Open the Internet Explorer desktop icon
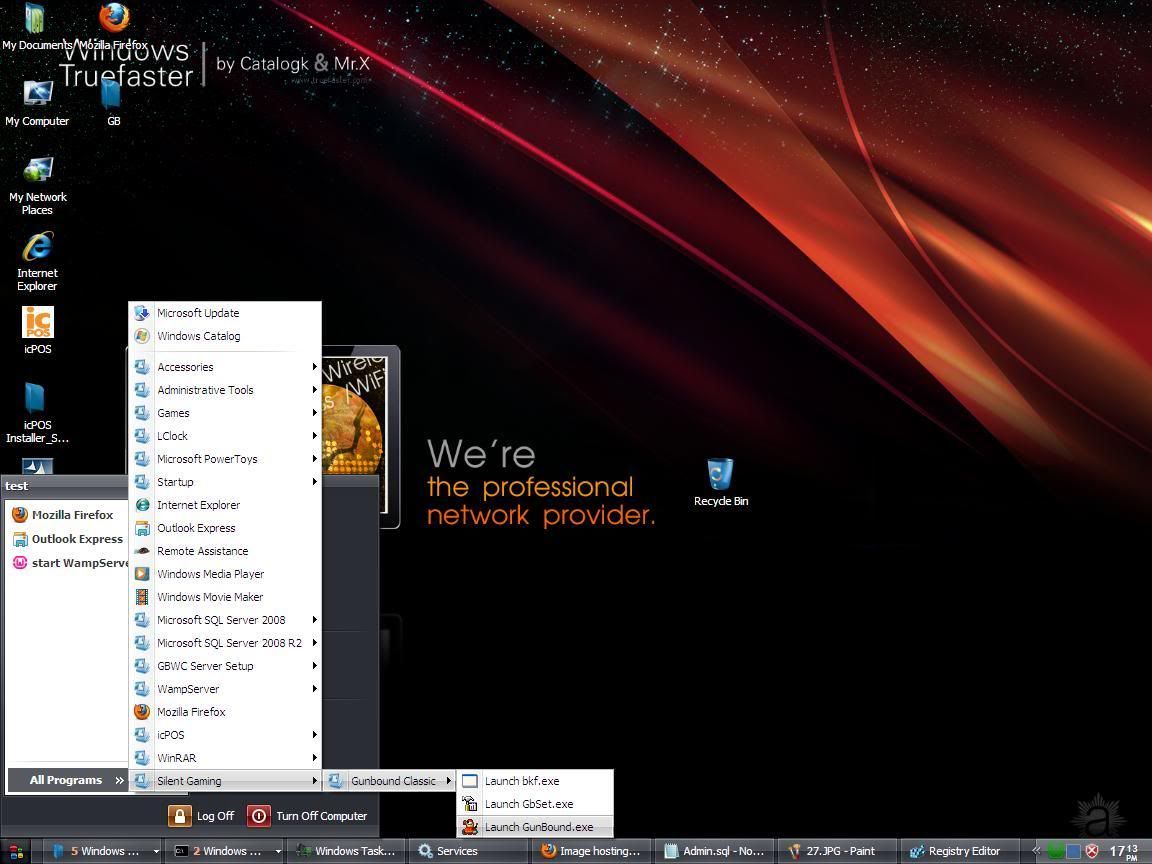 (37, 248)
